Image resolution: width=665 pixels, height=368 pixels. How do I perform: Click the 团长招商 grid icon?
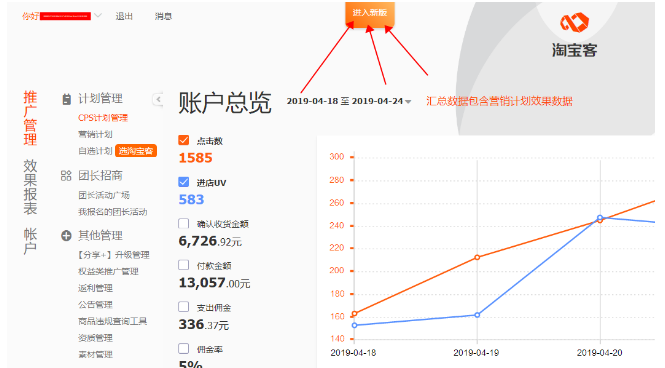point(66,176)
